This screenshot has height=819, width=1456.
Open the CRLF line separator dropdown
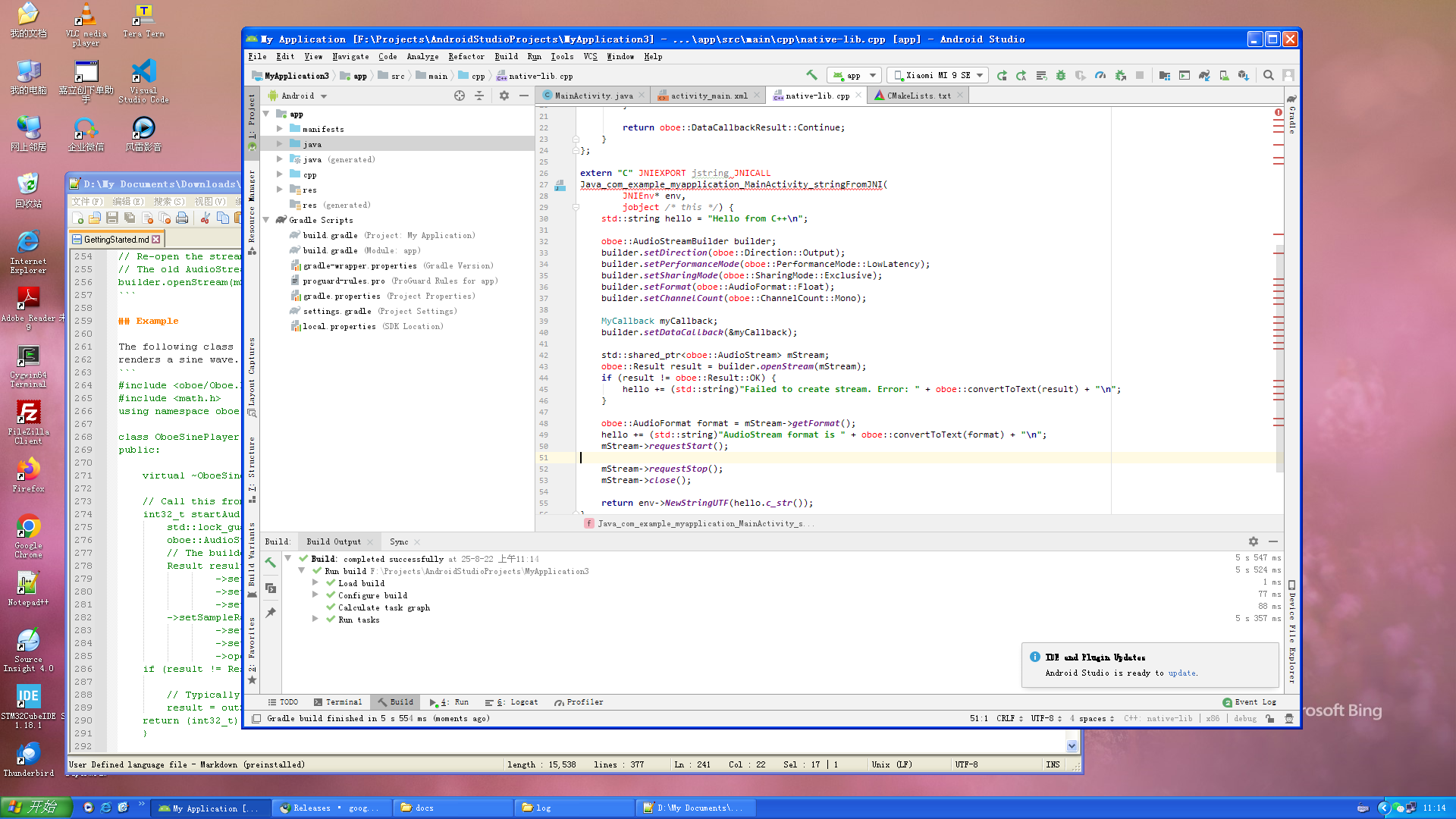pos(1009,718)
